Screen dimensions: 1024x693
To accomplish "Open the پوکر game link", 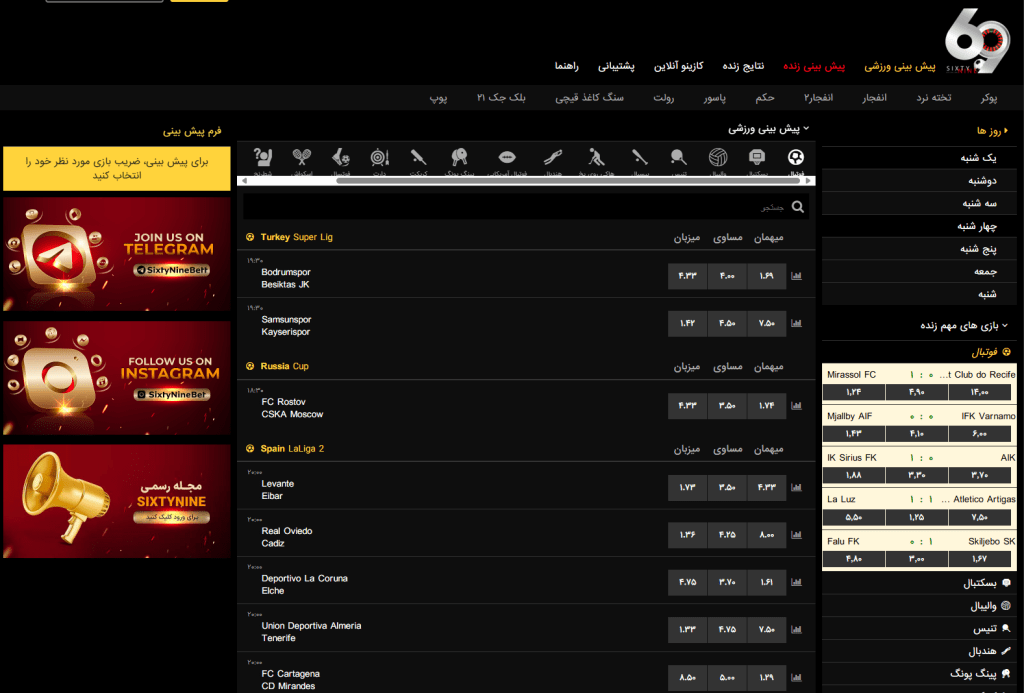I will 989,97.
